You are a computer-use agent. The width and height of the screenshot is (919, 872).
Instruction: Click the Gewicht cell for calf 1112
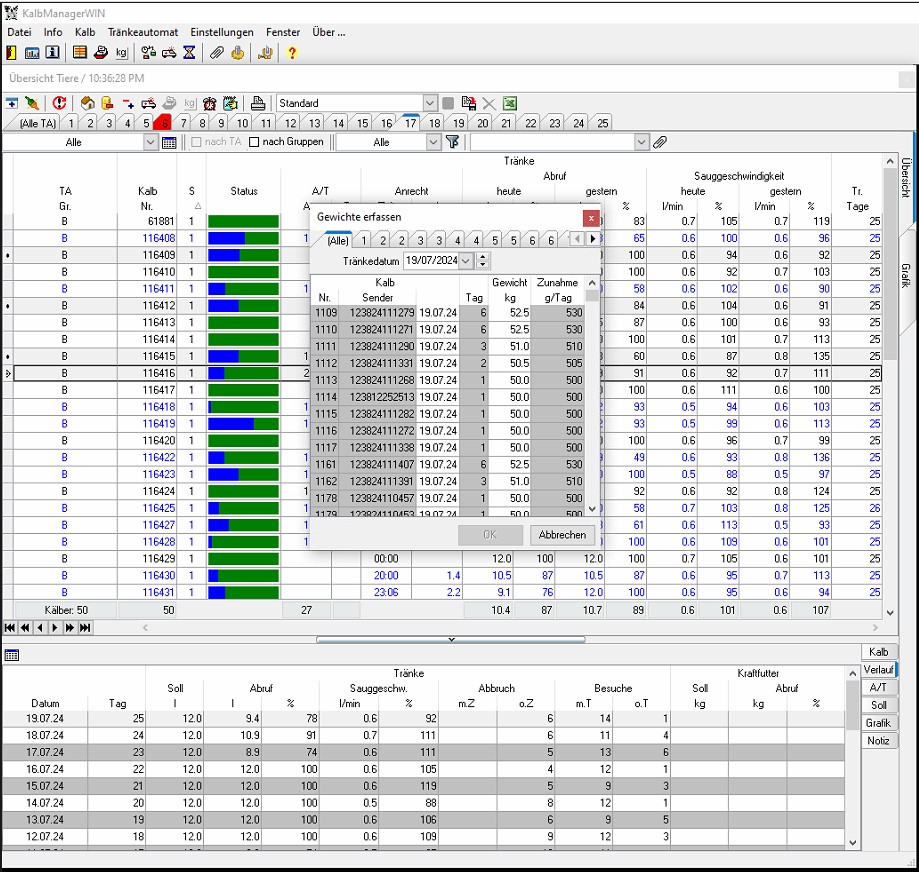point(509,363)
